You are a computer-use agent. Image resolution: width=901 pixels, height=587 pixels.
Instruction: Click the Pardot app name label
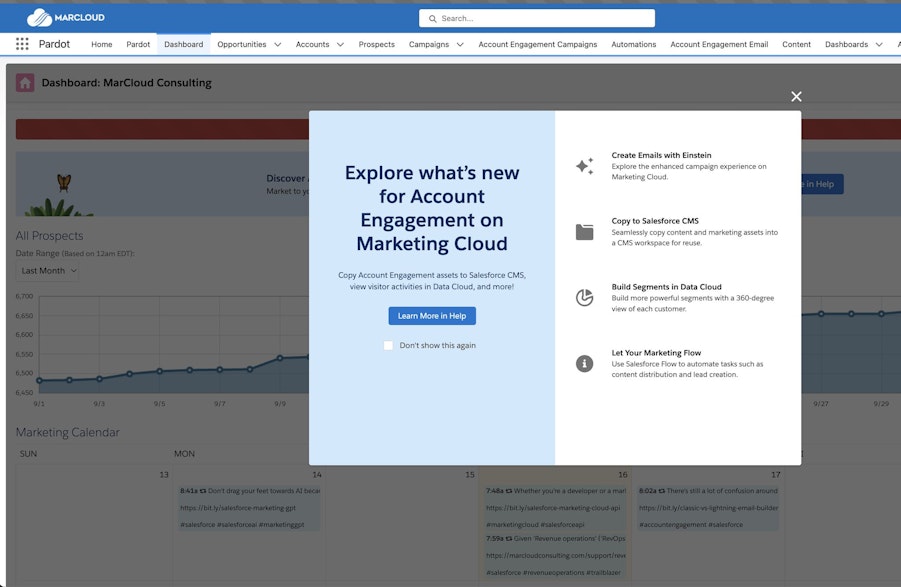pyautogui.click(x=54, y=44)
